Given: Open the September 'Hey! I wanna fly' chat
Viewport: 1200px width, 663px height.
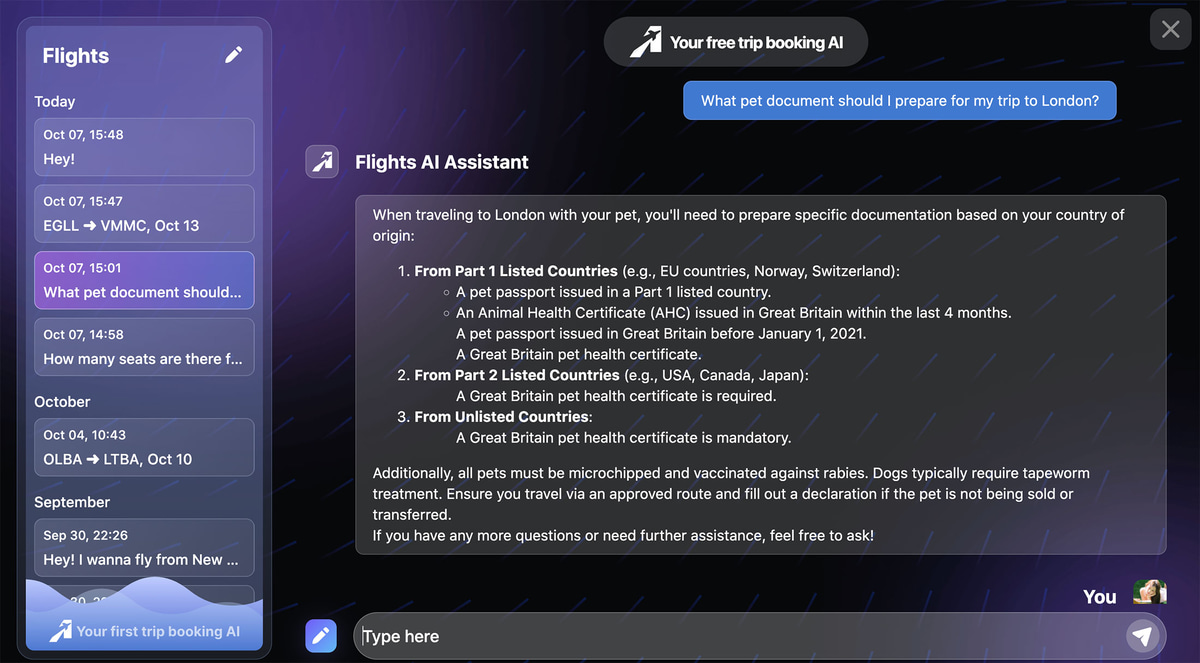Looking at the screenshot, I should 144,547.
